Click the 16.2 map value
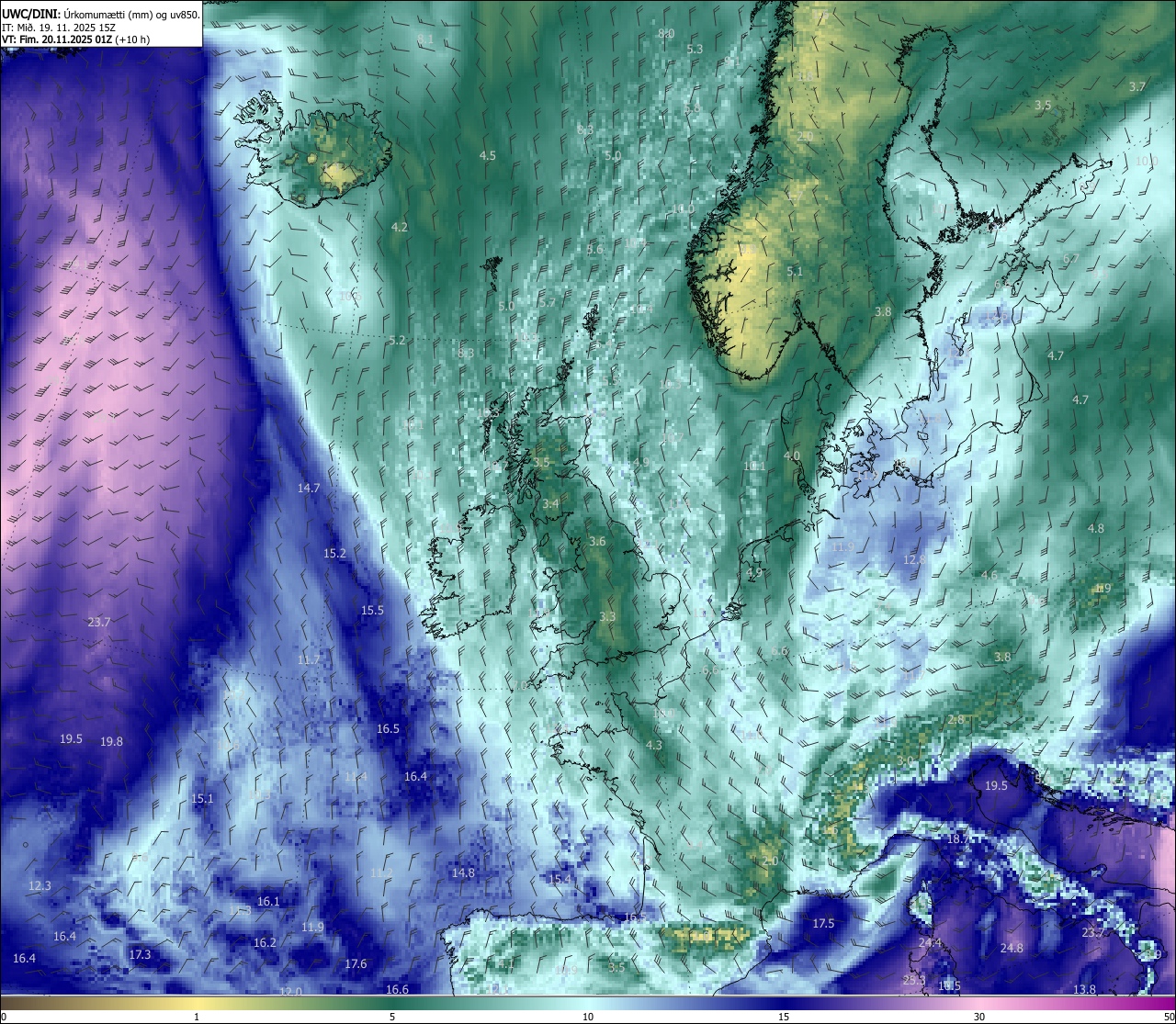1176x1024 pixels. 265,942
